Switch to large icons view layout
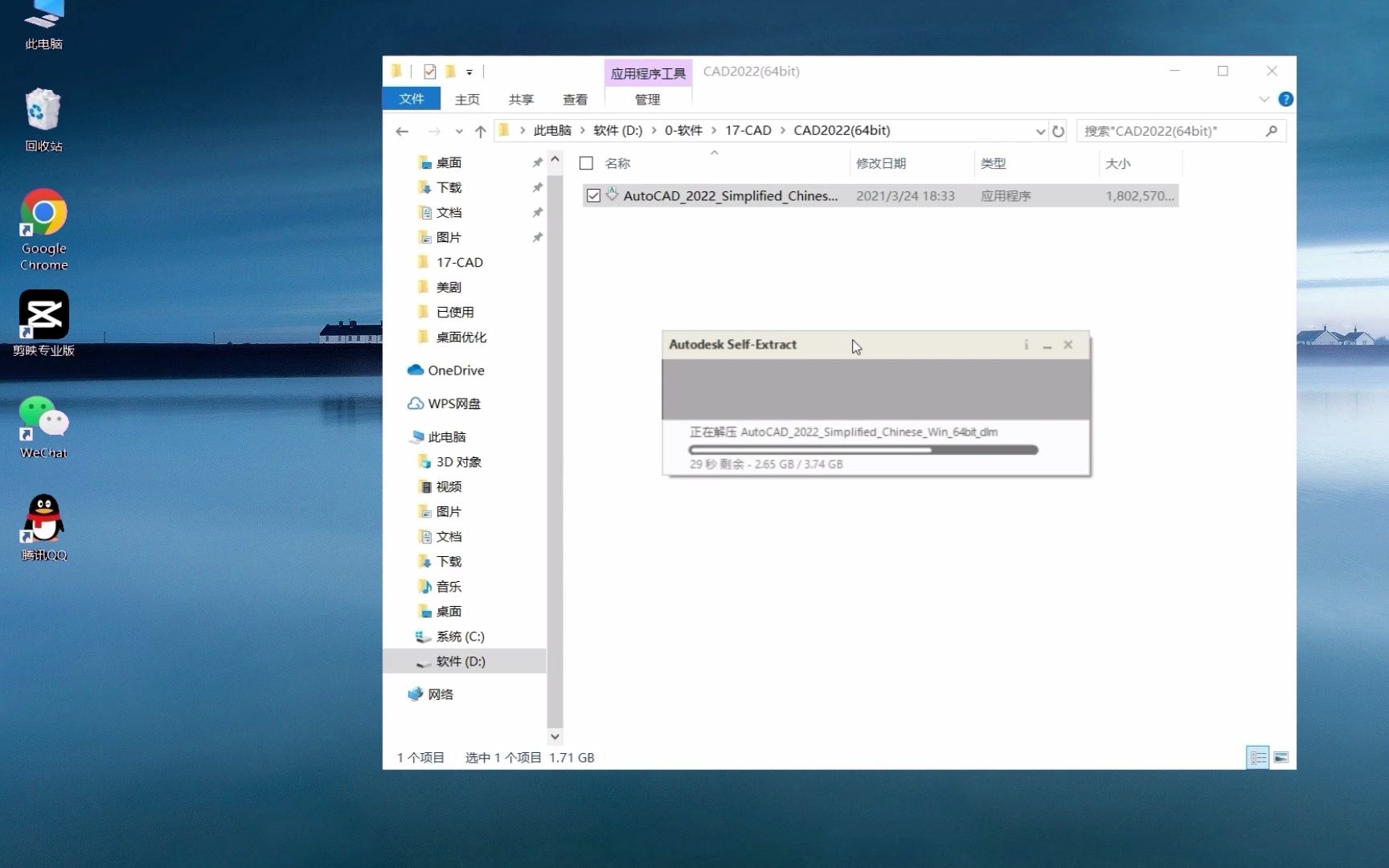 tap(1281, 757)
